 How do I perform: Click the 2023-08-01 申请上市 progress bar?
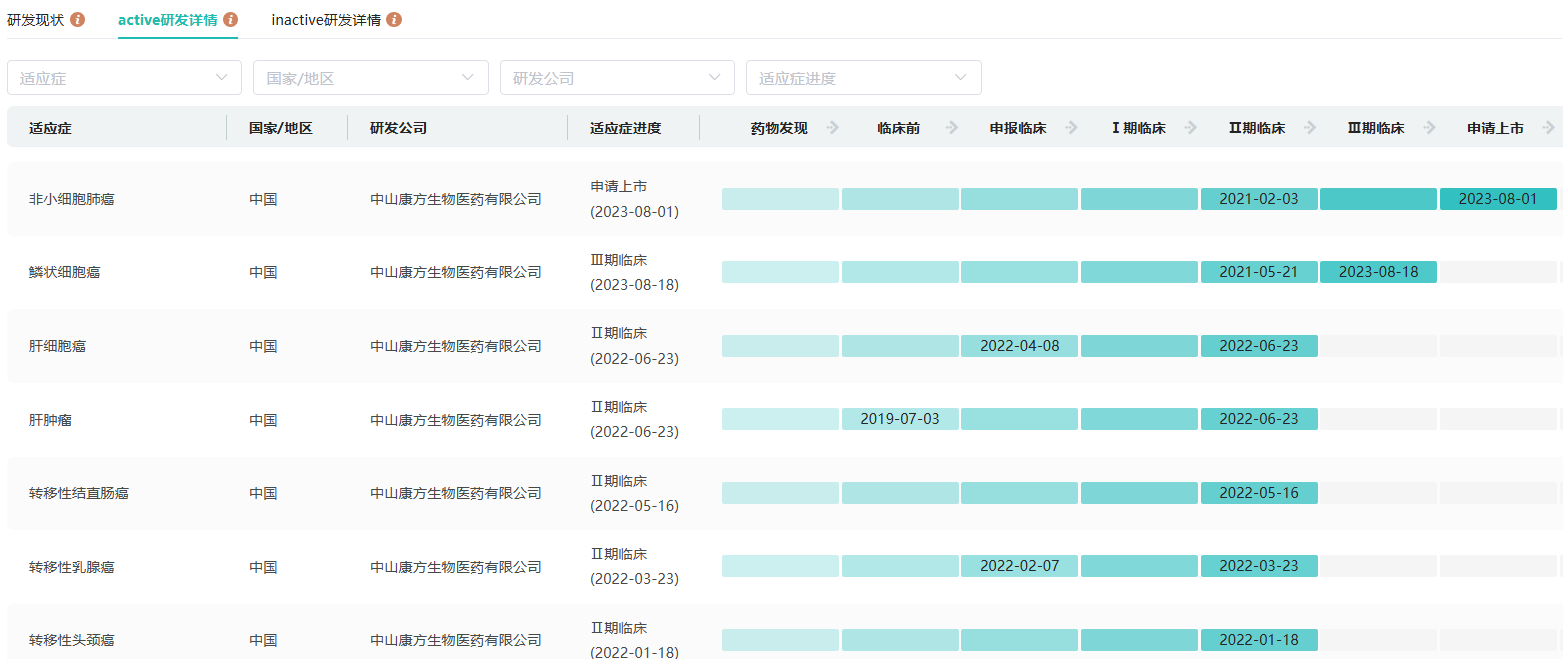(x=1497, y=199)
